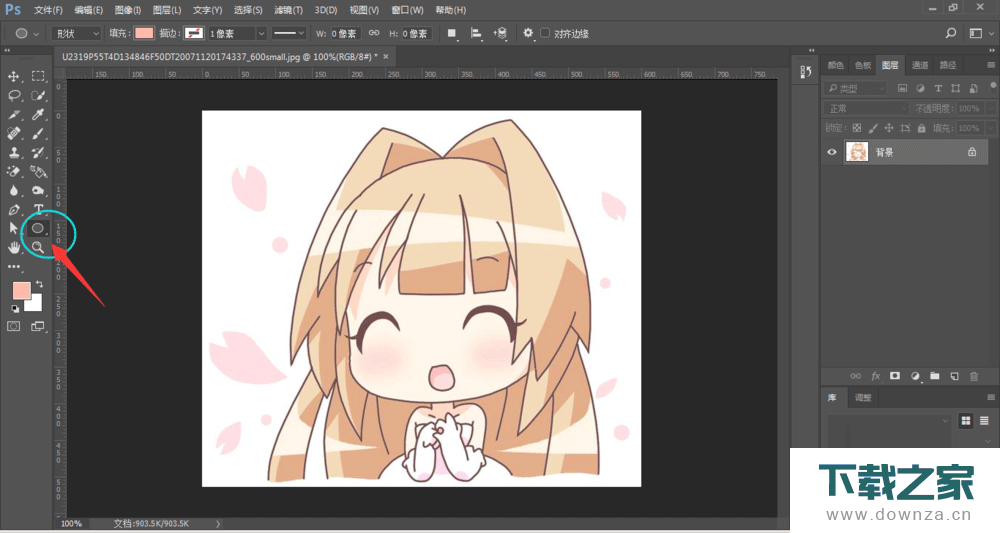Open the gear geometry options
The height and width of the screenshot is (533, 1000).
528,33
